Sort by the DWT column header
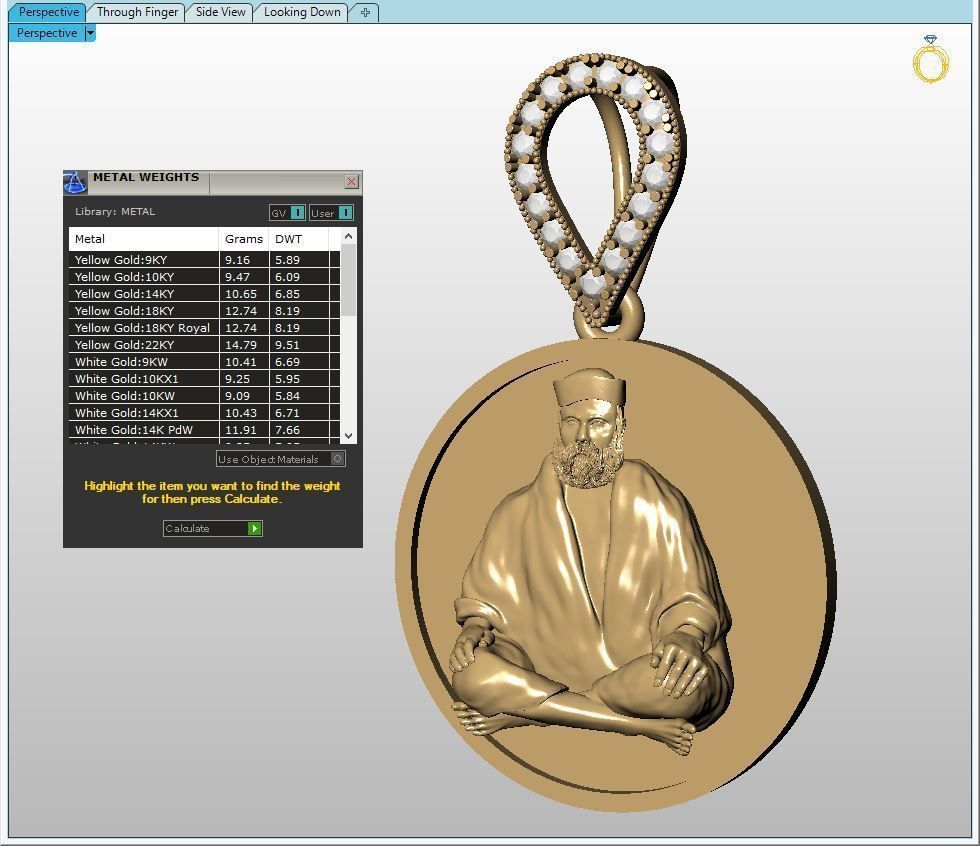Viewport: 980px width, 846px height. (298, 239)
